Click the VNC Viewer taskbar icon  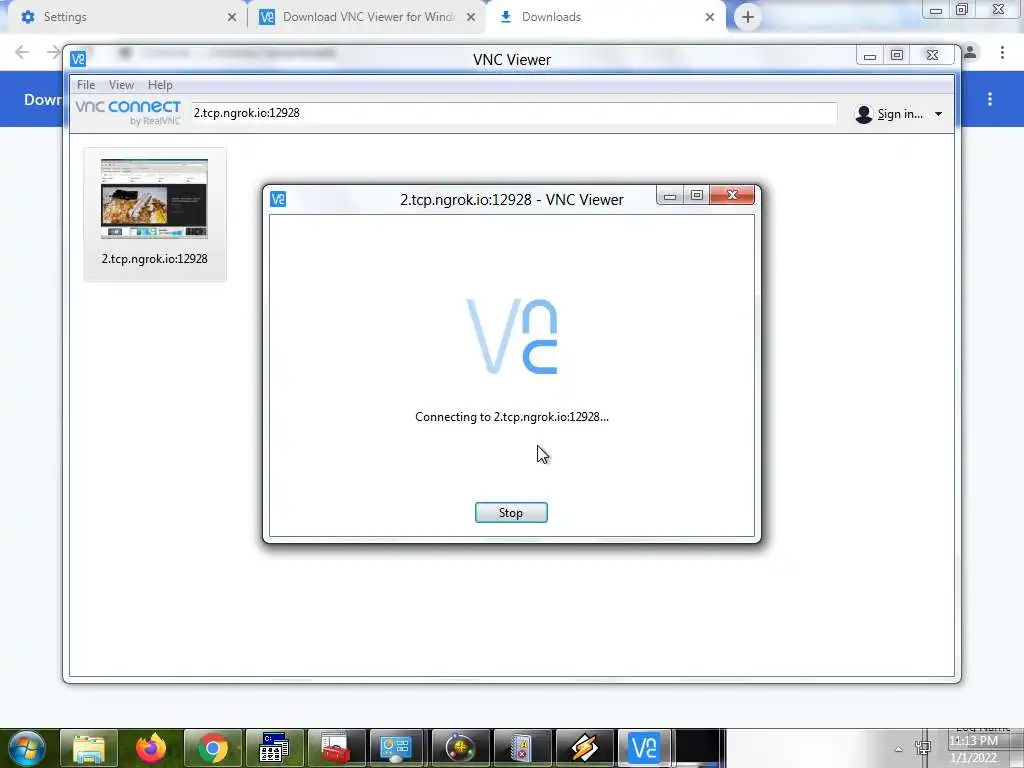click(x=644, y=748)
